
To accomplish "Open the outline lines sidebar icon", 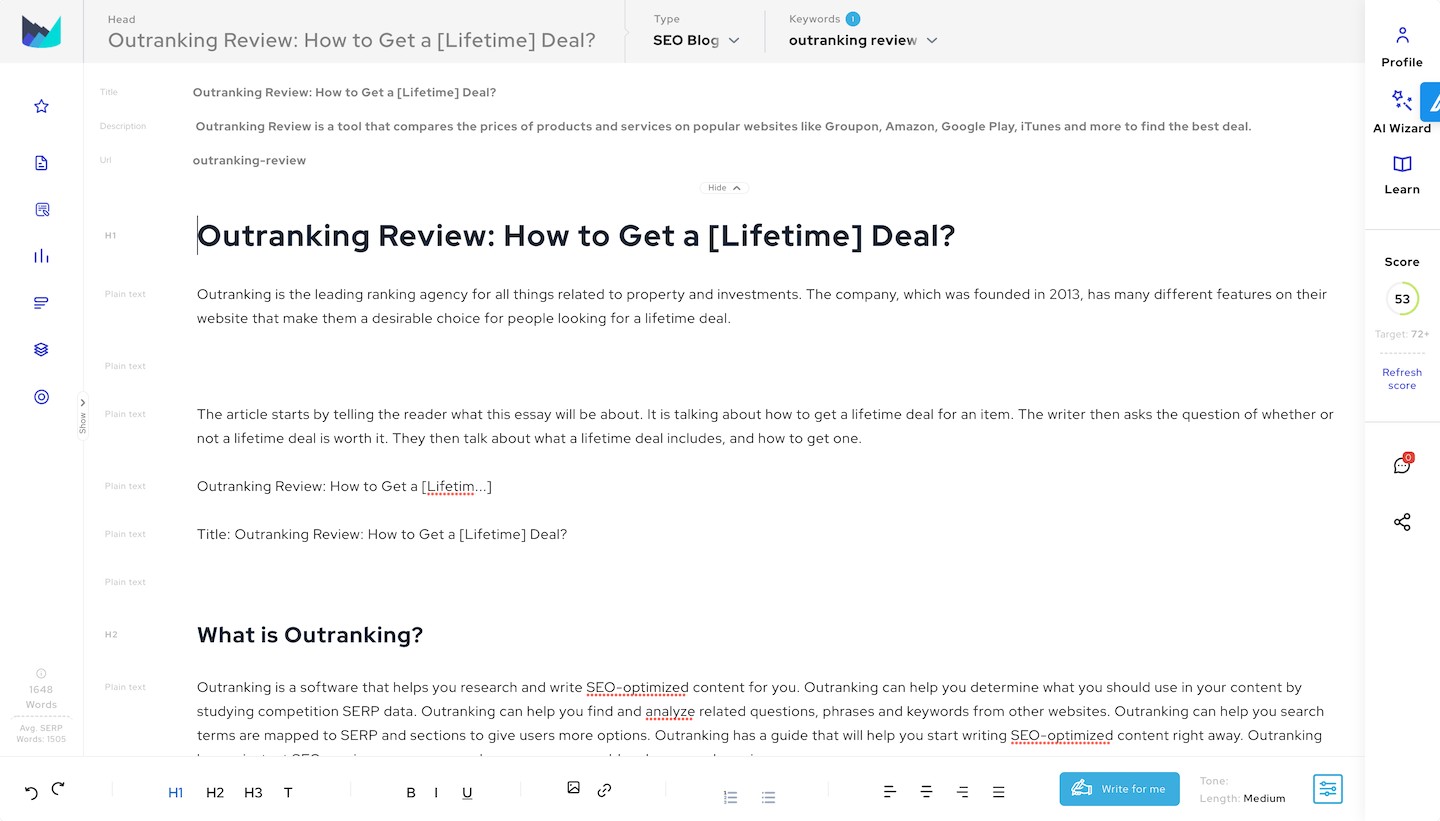I will 41,303.
